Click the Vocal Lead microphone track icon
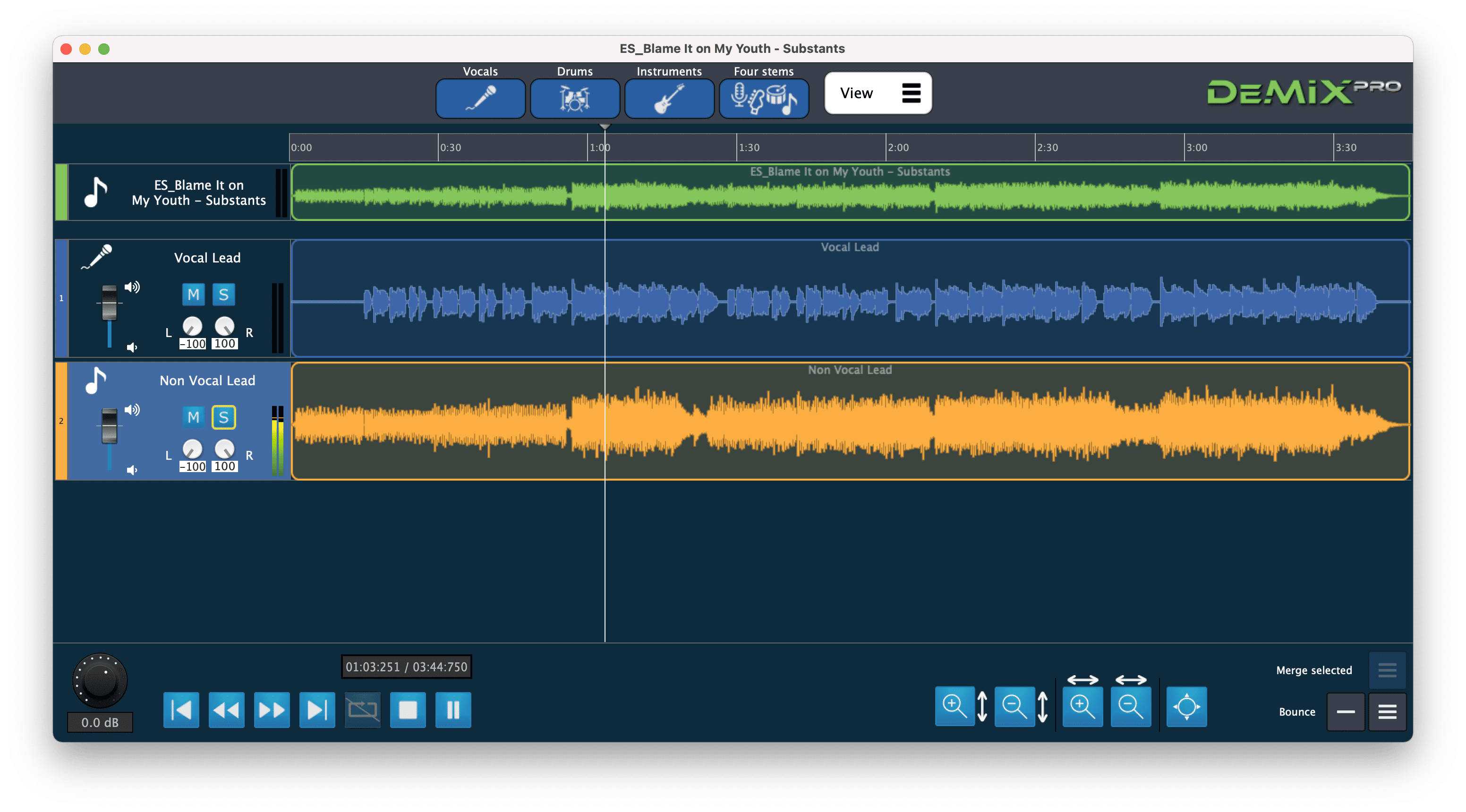 [96, 257]
